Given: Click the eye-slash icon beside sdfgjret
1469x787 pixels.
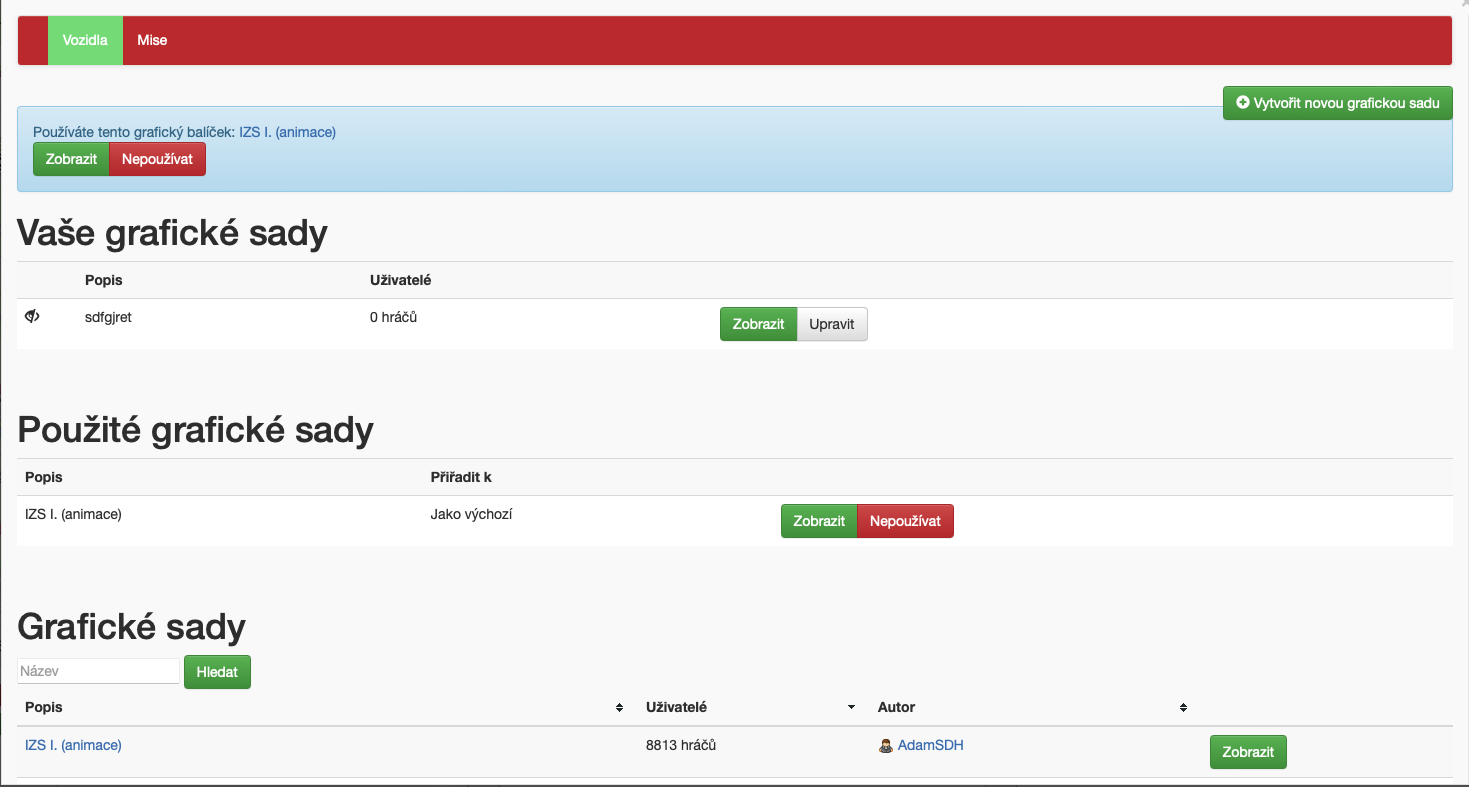Looking at the screenshot, I should point(32,316).
